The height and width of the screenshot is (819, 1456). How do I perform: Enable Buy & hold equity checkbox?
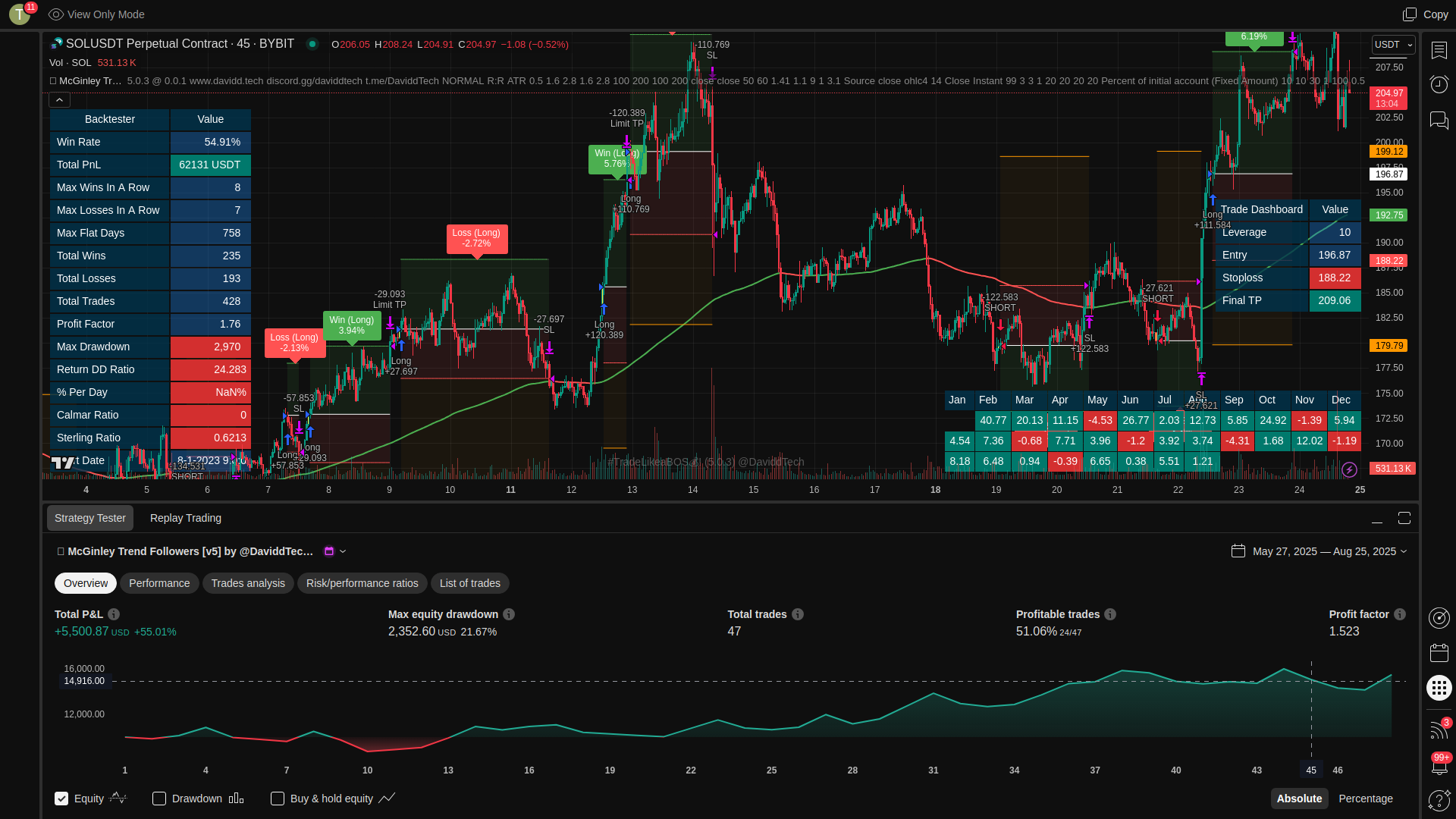278,799
